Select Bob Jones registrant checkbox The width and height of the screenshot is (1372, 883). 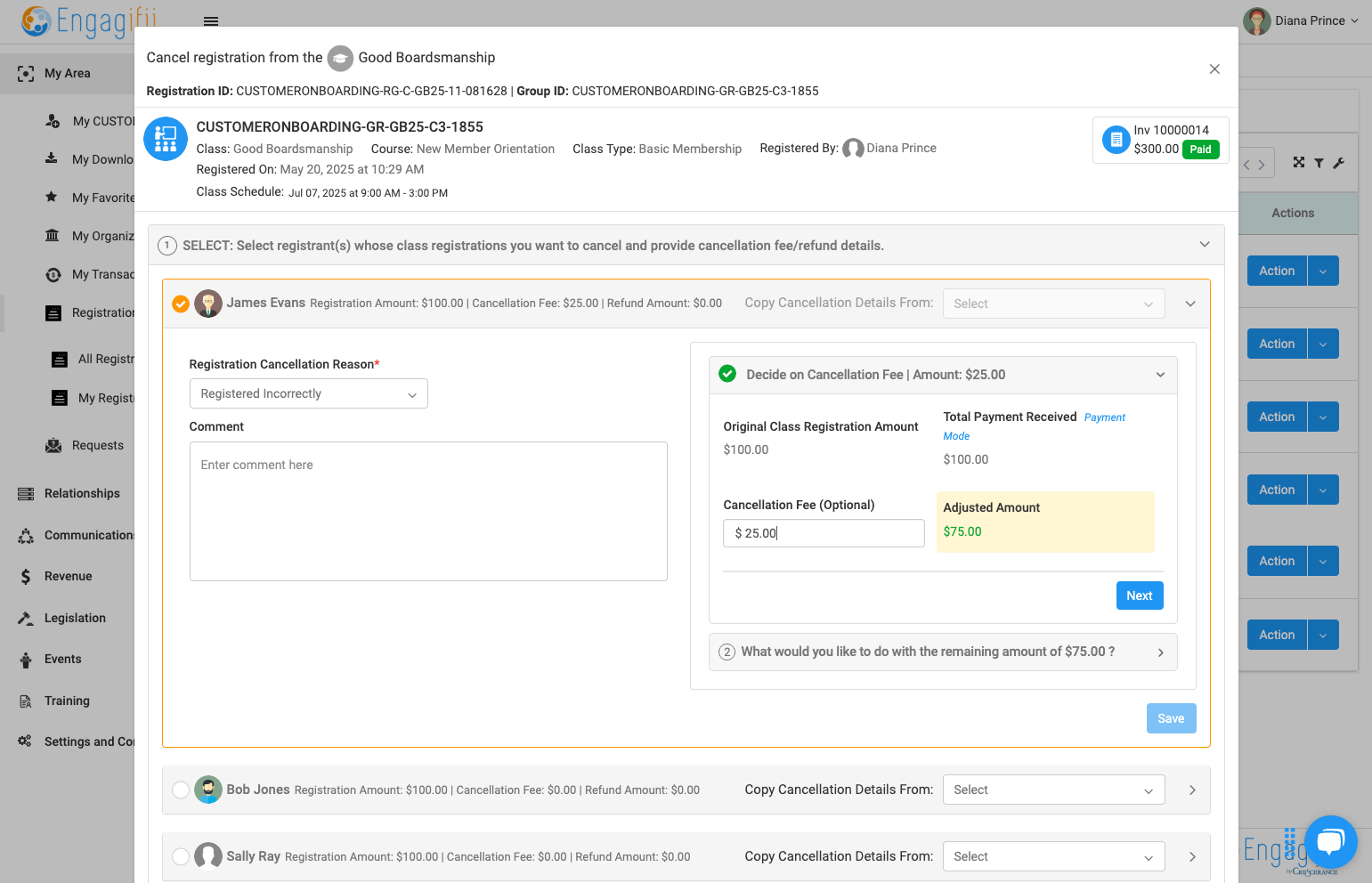[181, 790]
